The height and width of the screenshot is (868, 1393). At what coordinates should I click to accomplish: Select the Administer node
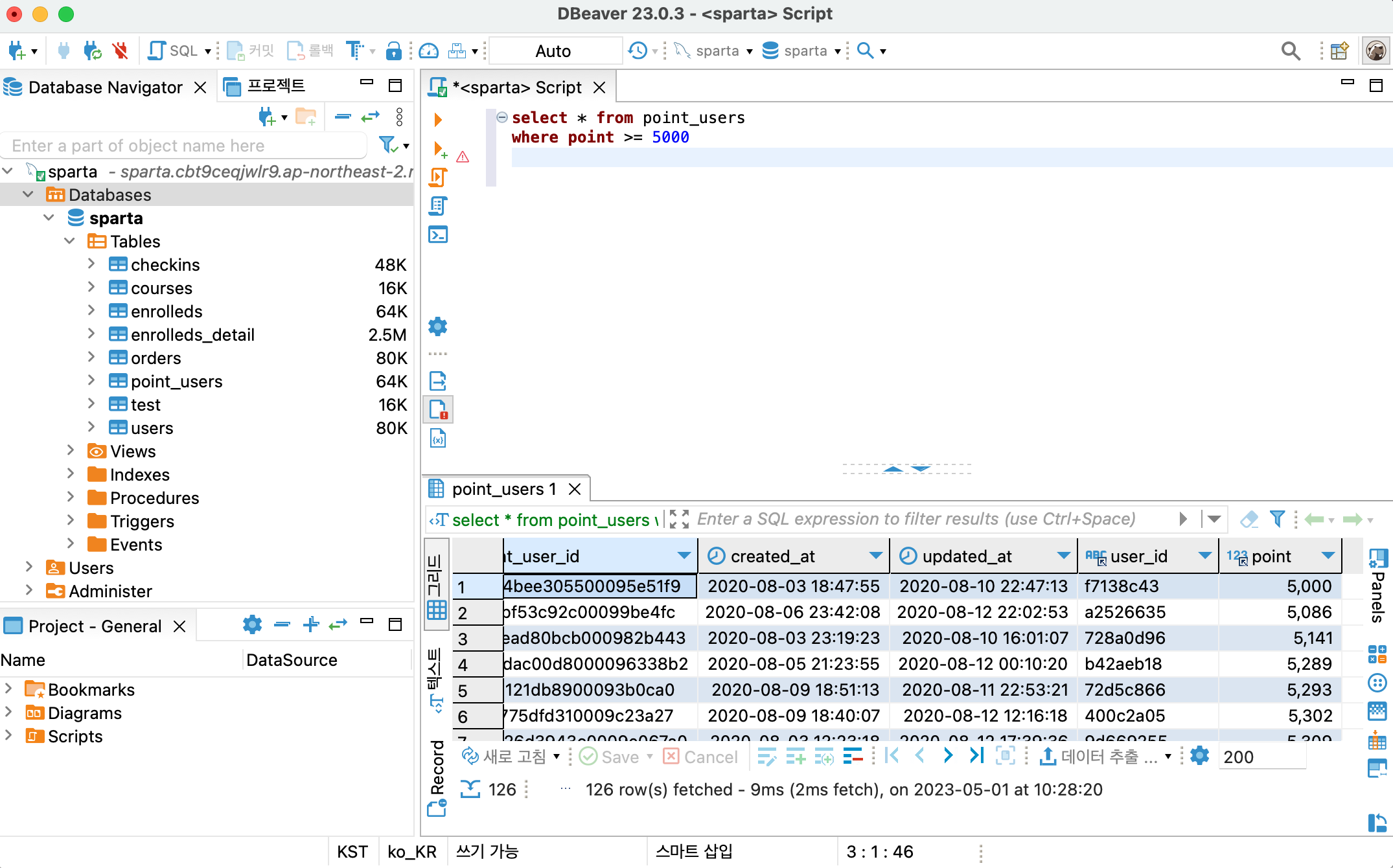[x=110, y=591]
